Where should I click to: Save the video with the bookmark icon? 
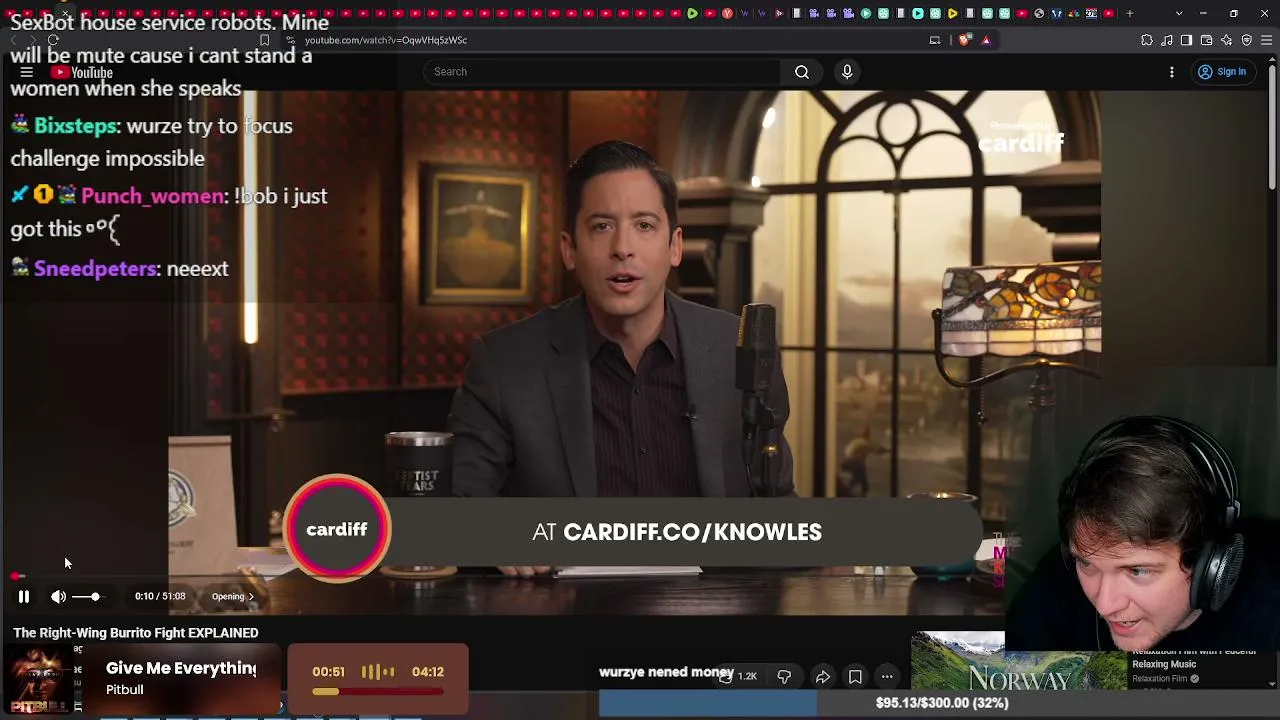click(x=855, y=677)
